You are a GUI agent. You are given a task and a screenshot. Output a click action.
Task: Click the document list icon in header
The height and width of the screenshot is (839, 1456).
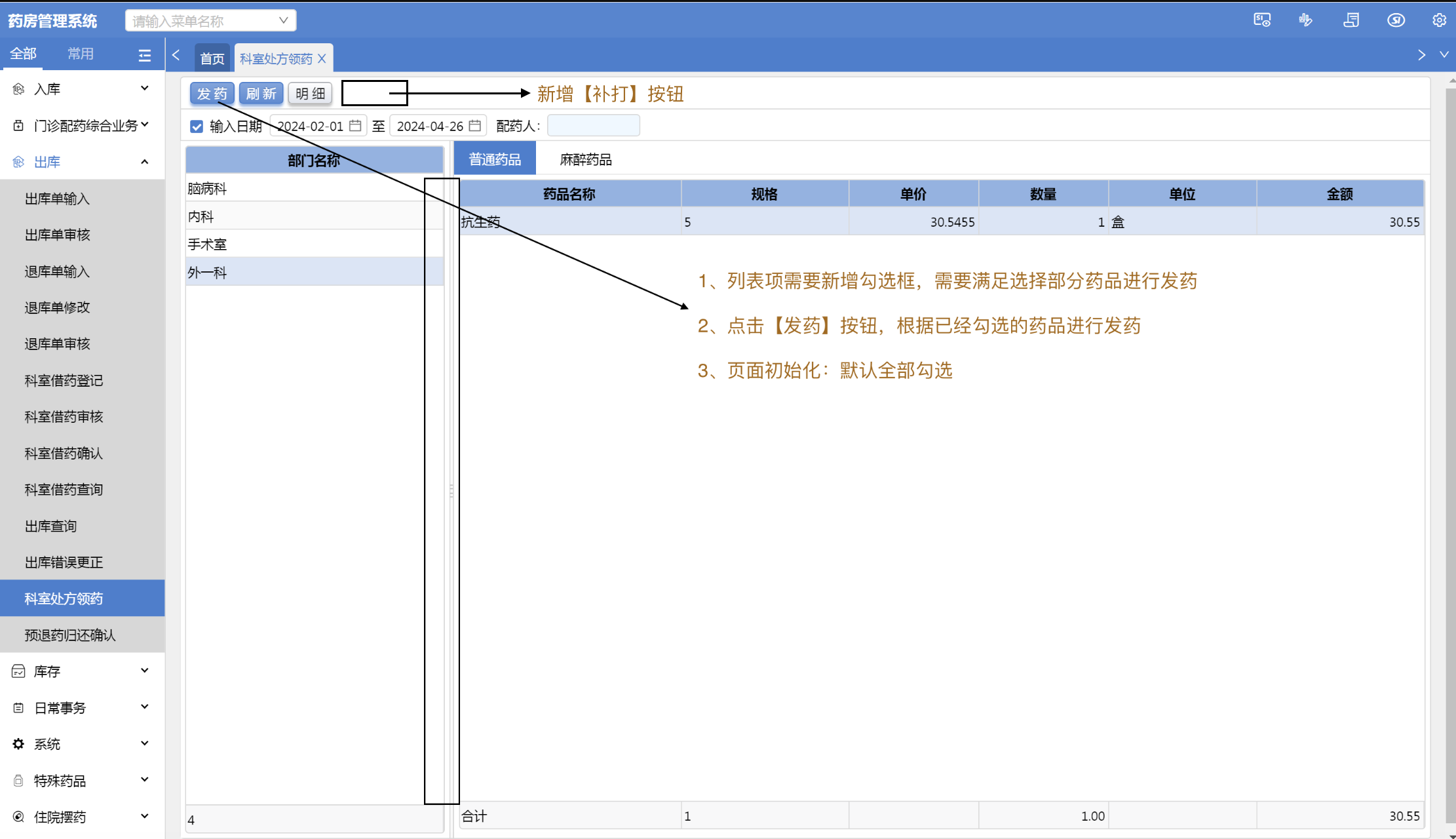(1351, 20)
